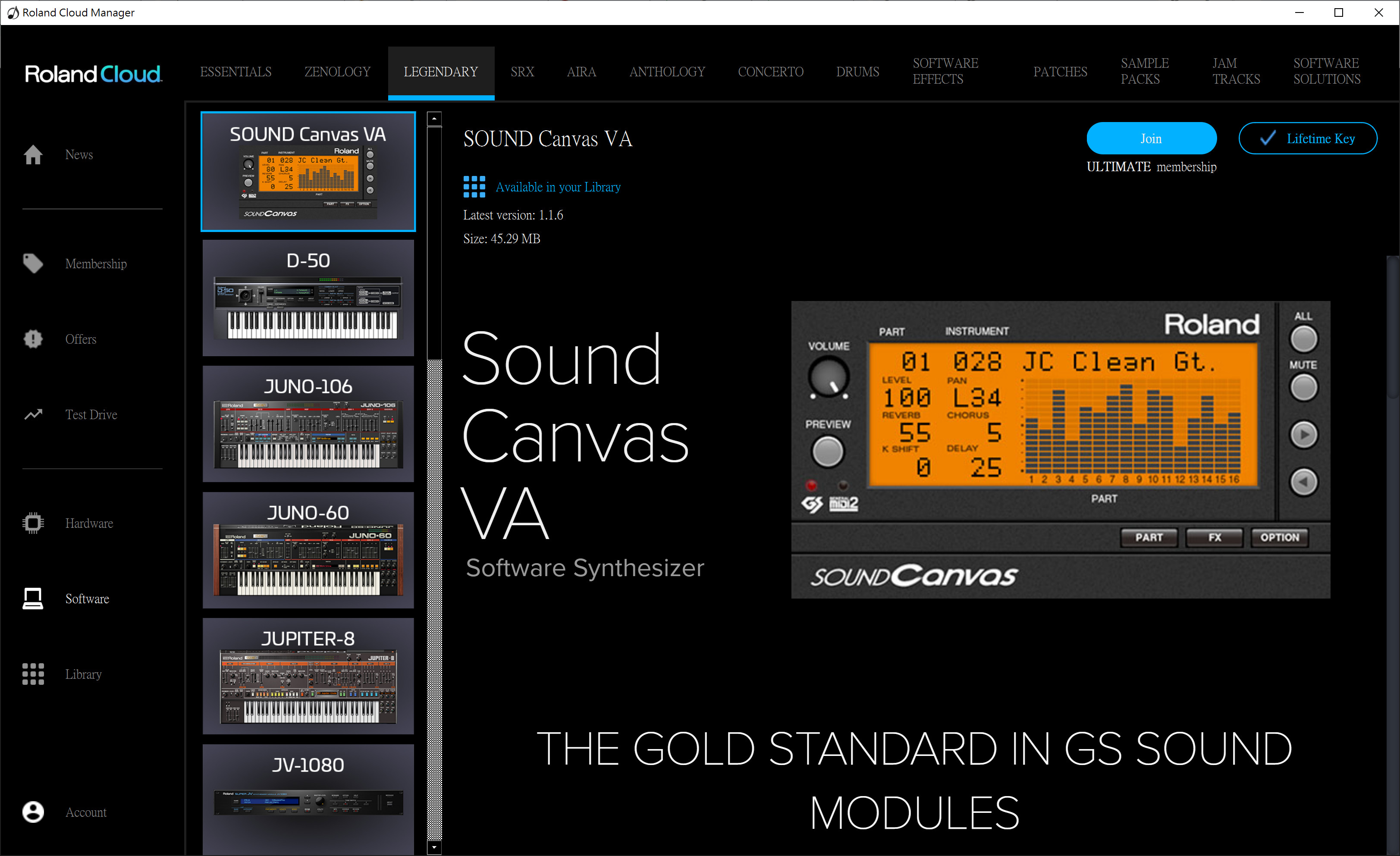Click the Roland Cloud Manager title bar icon
This screenshot has width=1400, height=856.
pyautogui.click(x=13, y=13)
